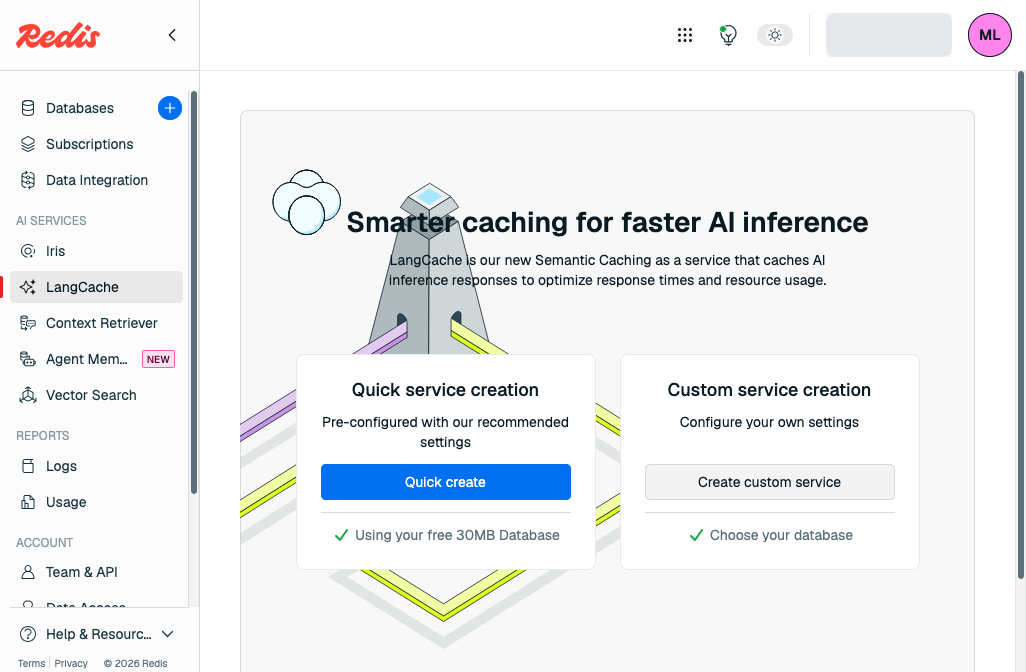Go to Vector Search menu item
Screen dimensions: 1026x672
tap(91, 395)
